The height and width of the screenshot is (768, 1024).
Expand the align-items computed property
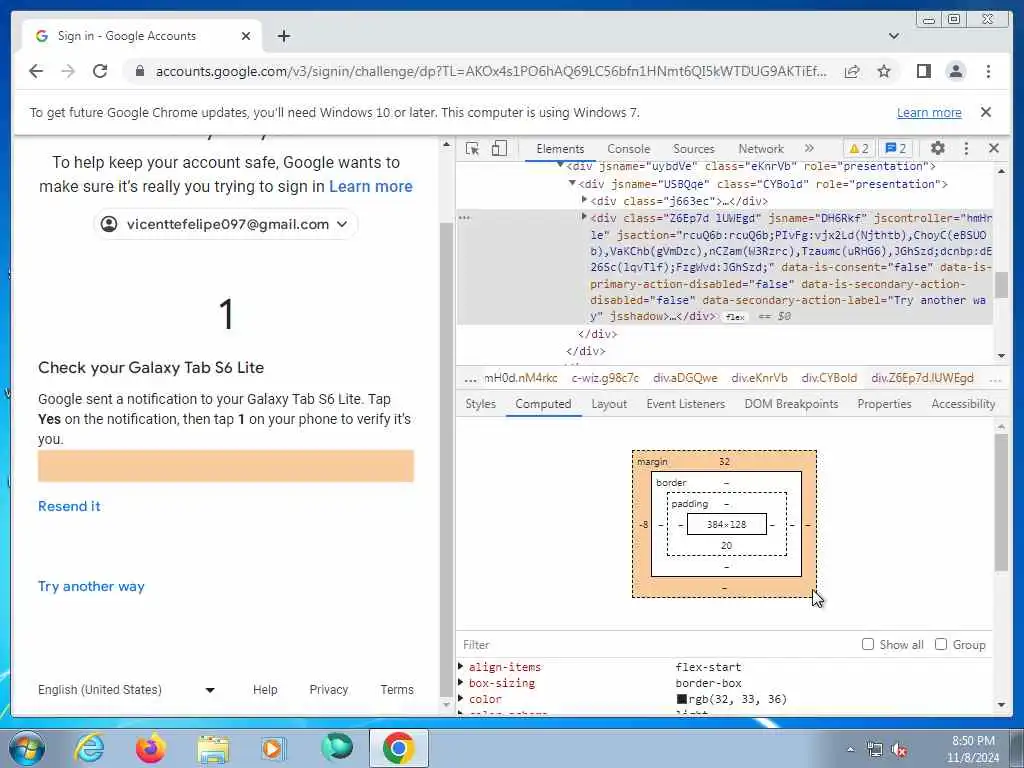(461, 666)
